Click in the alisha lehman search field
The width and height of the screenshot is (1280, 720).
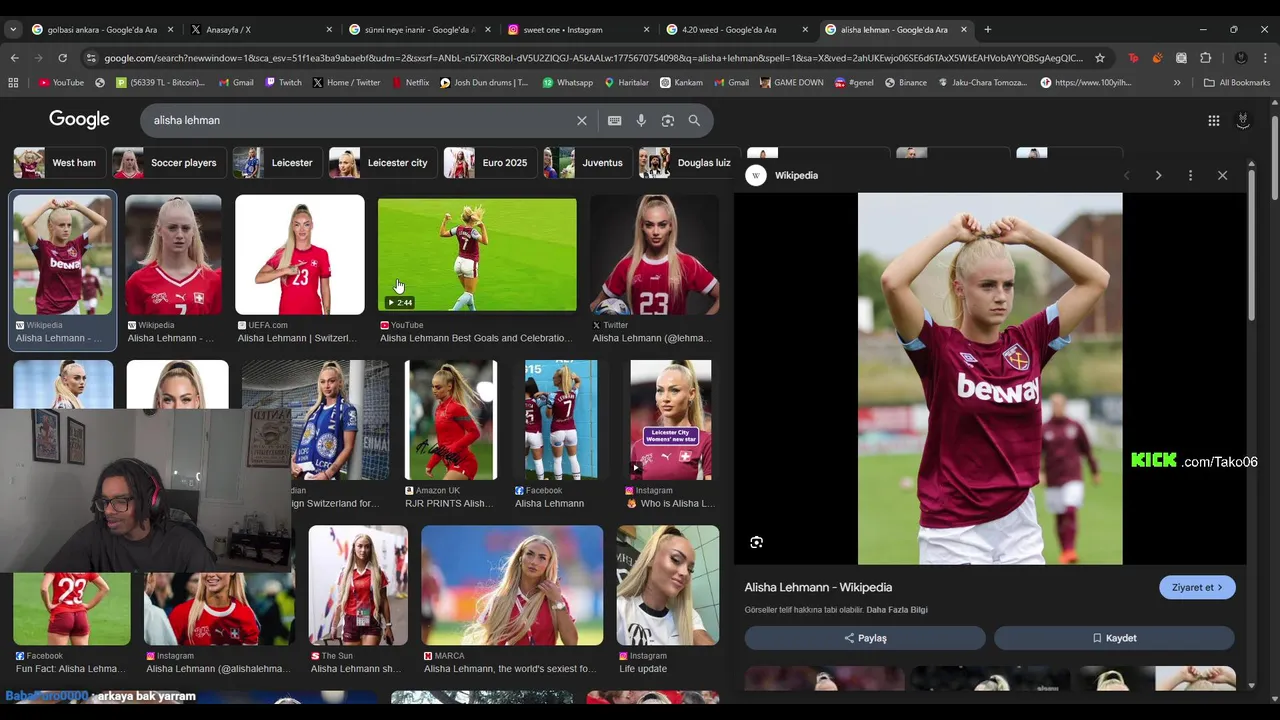(360, 120)
